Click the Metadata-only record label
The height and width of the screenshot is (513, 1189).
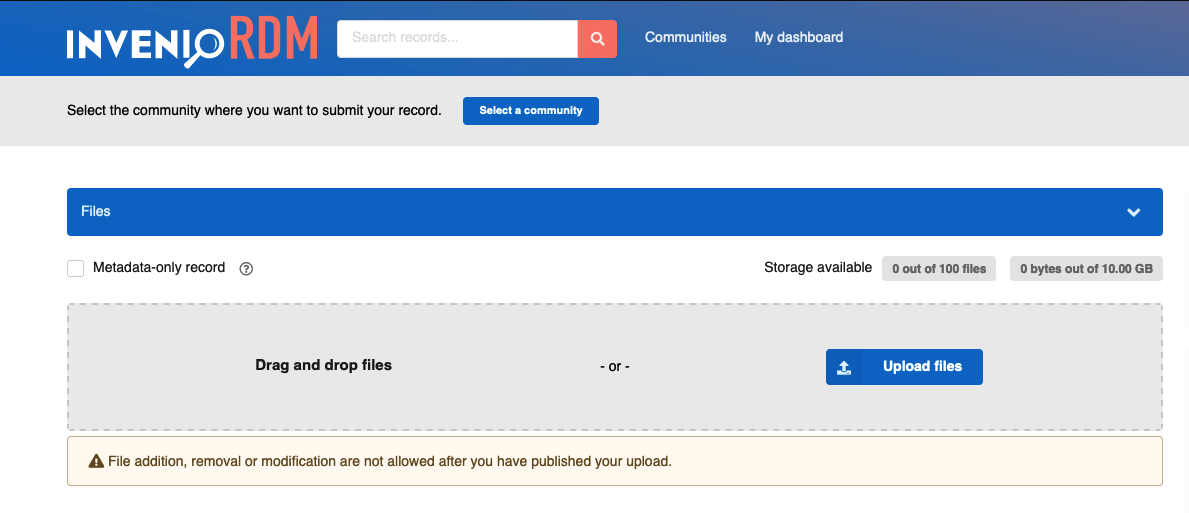[159, 268]
